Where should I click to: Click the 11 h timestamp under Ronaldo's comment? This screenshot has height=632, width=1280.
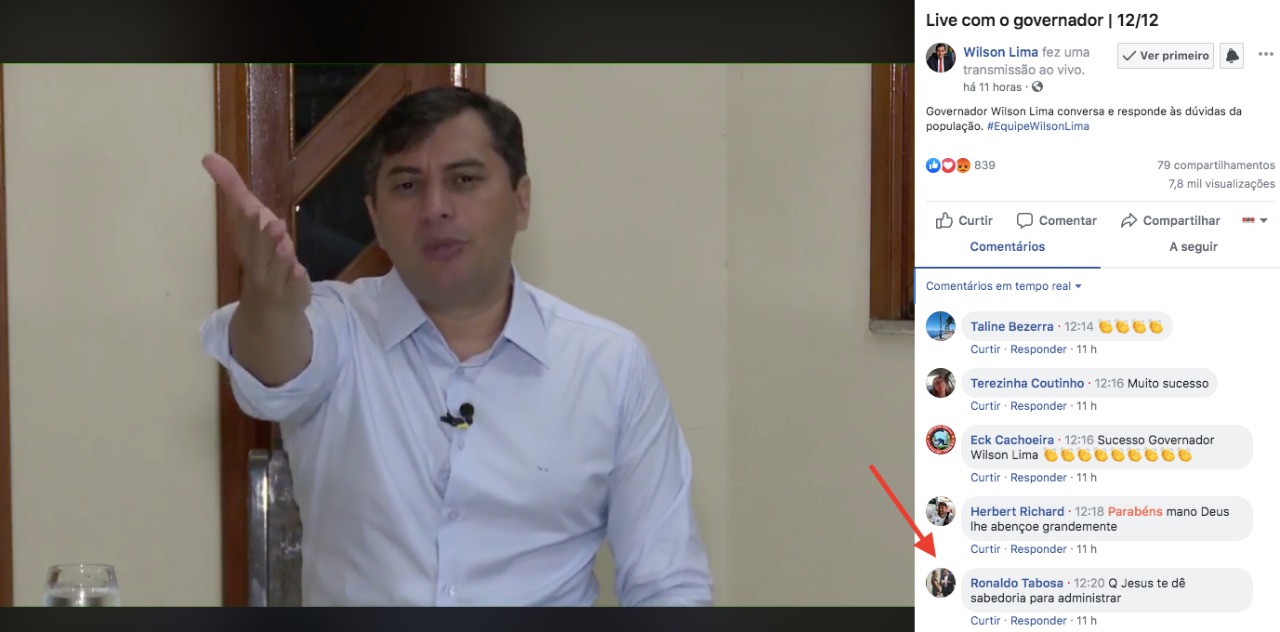click(x=1086, y=621)
